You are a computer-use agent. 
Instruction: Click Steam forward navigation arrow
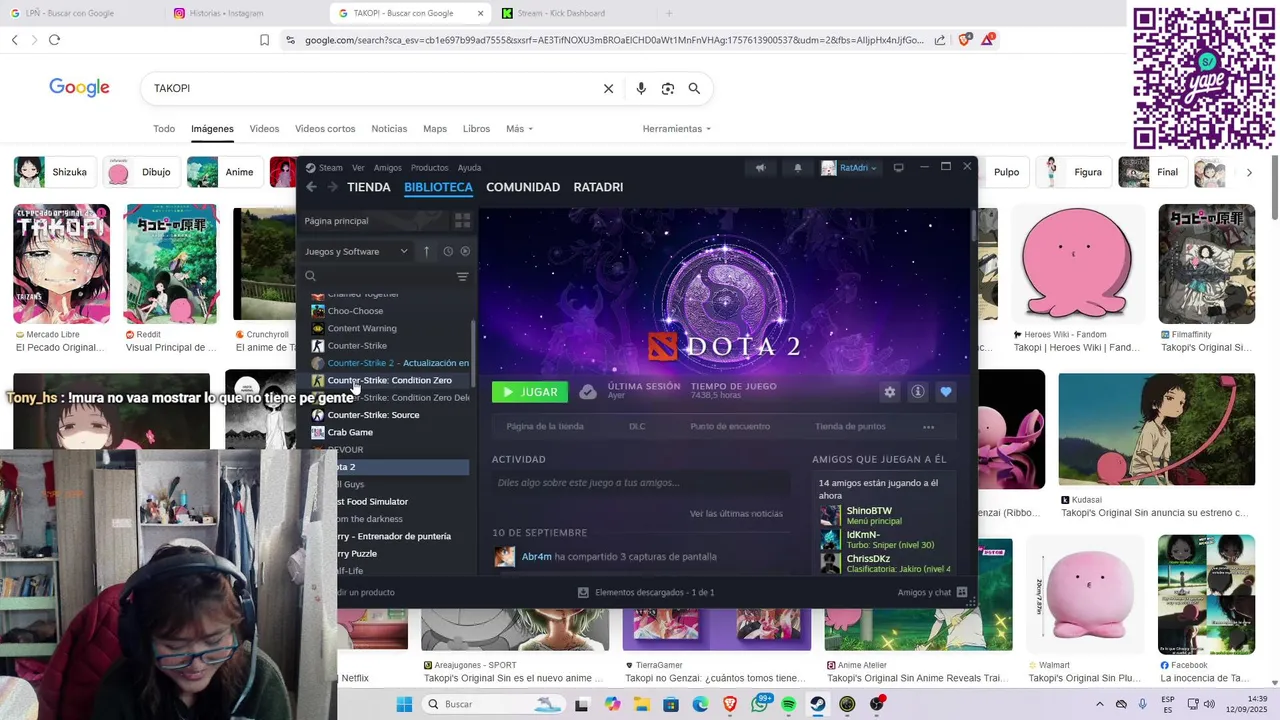332,187
